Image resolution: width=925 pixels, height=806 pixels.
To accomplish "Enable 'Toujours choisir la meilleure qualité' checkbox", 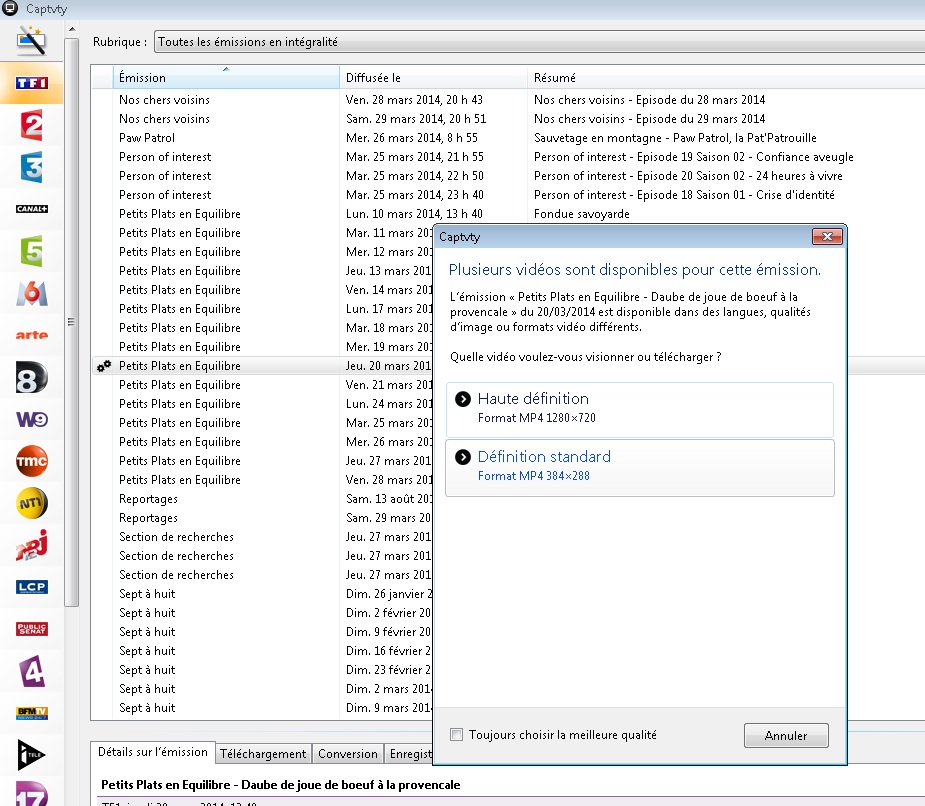I will [x=457, y=735].
